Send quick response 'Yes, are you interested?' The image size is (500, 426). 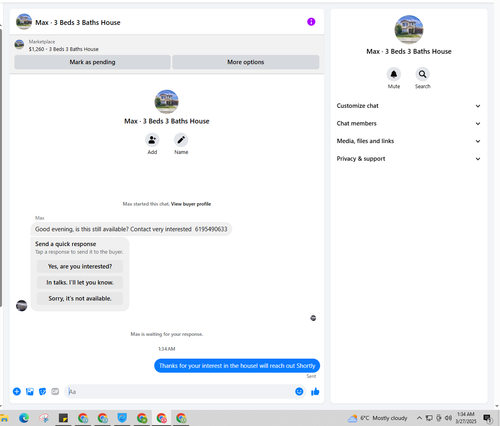(x=80, y=266)
